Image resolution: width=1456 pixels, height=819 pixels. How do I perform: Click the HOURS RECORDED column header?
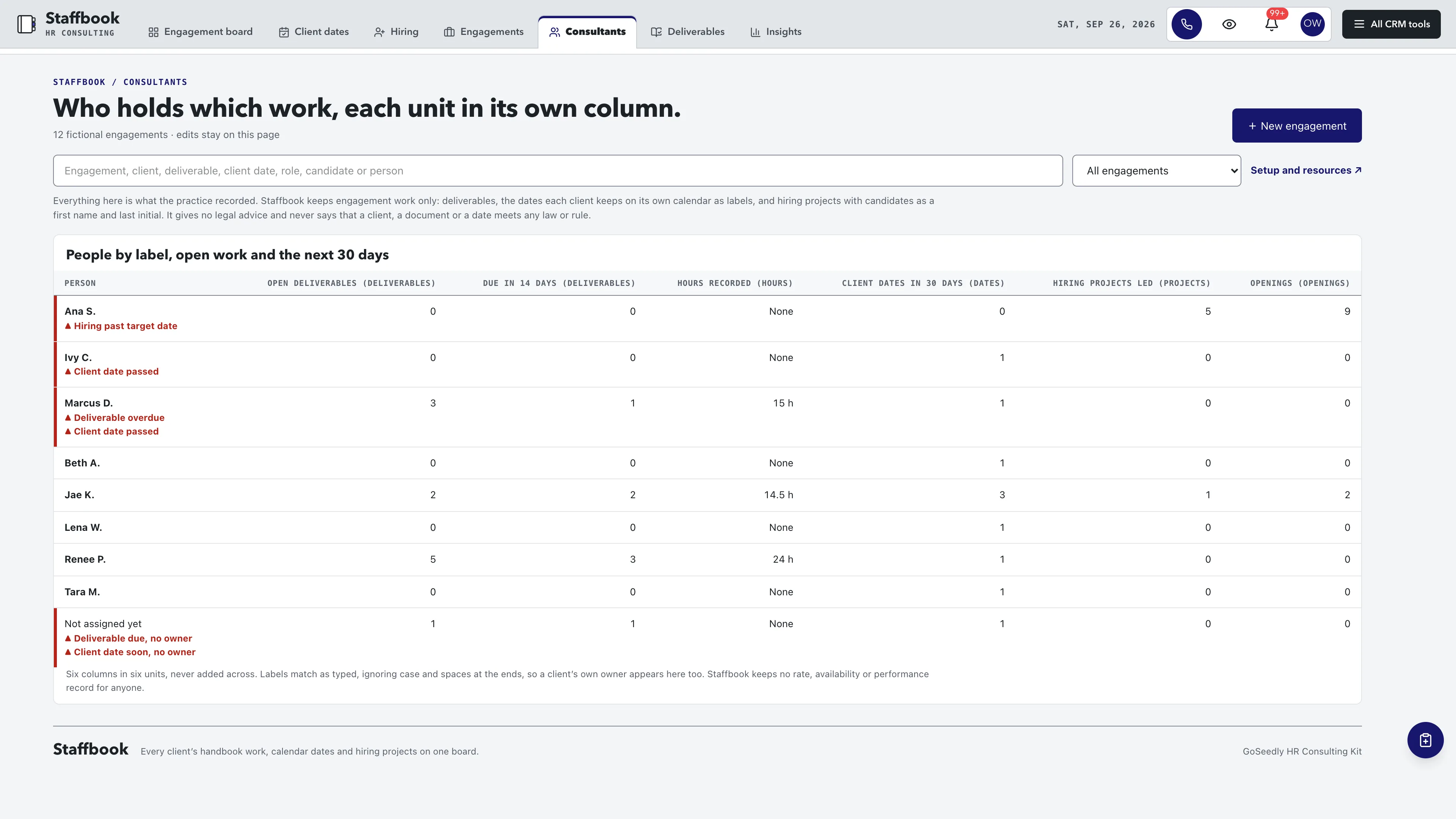point(735,283)
